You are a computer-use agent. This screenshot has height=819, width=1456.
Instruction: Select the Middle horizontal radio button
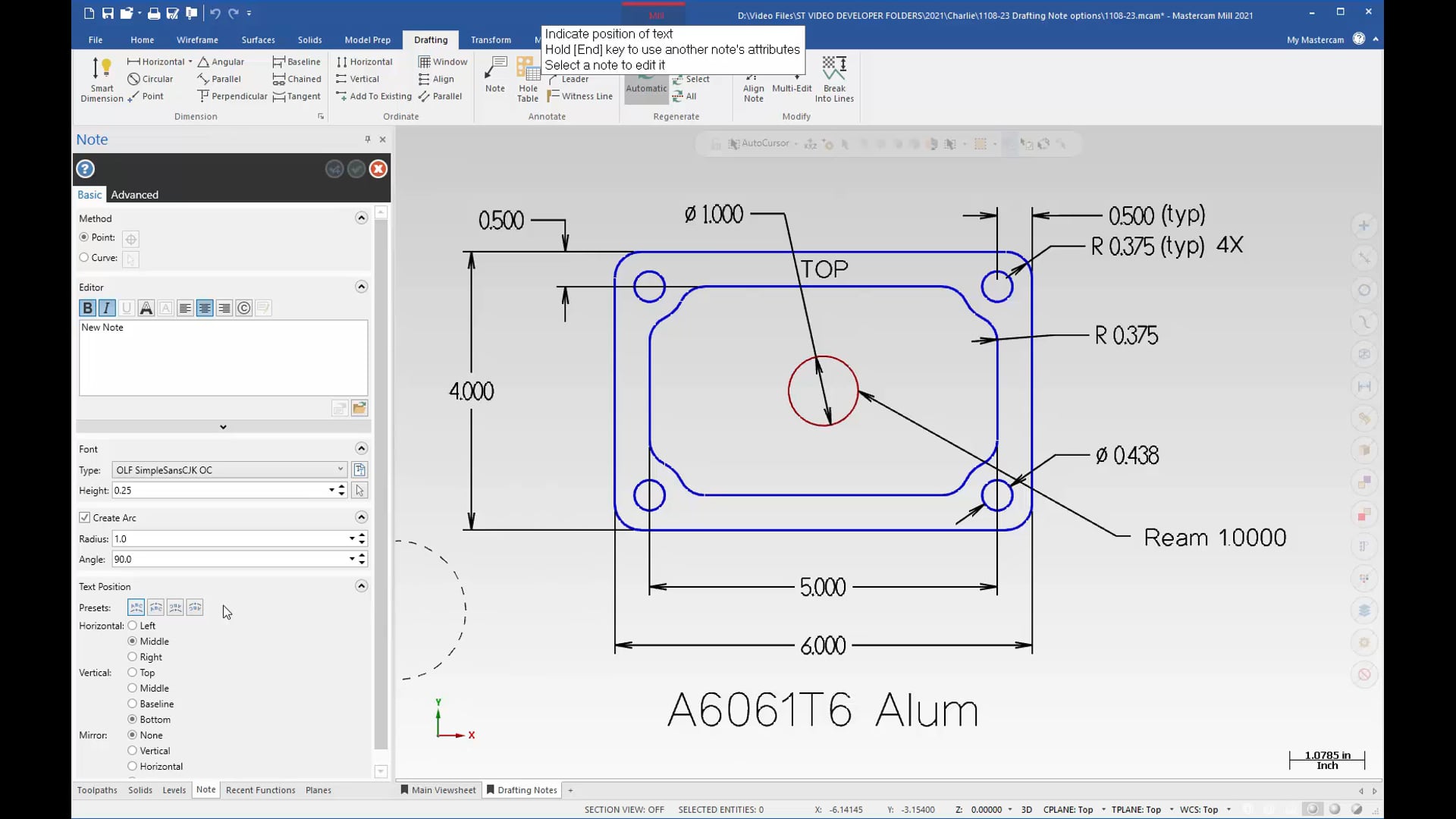click(131, 641)
